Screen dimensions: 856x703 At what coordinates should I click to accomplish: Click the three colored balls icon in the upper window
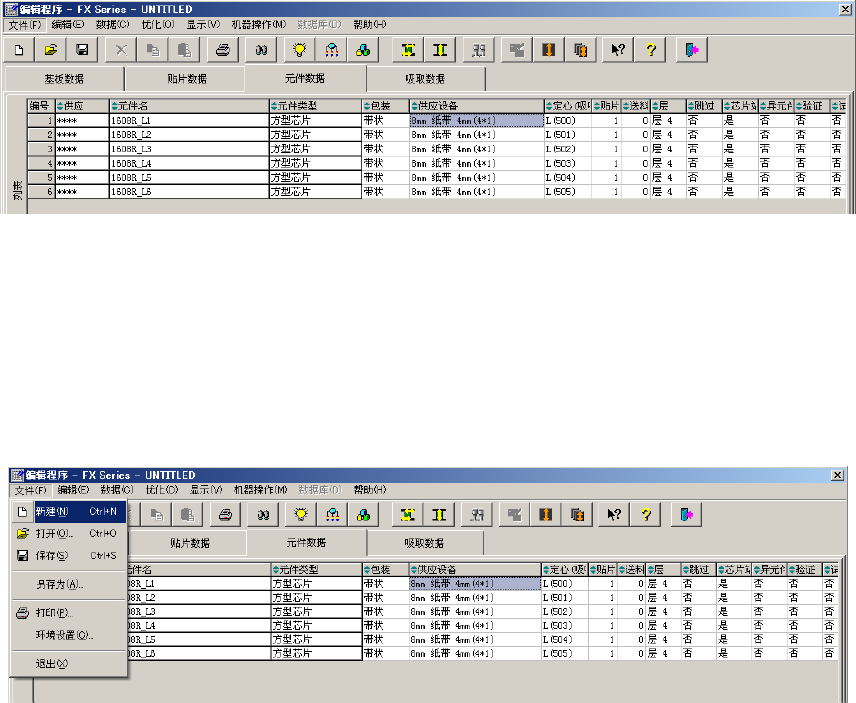[363, 50]
